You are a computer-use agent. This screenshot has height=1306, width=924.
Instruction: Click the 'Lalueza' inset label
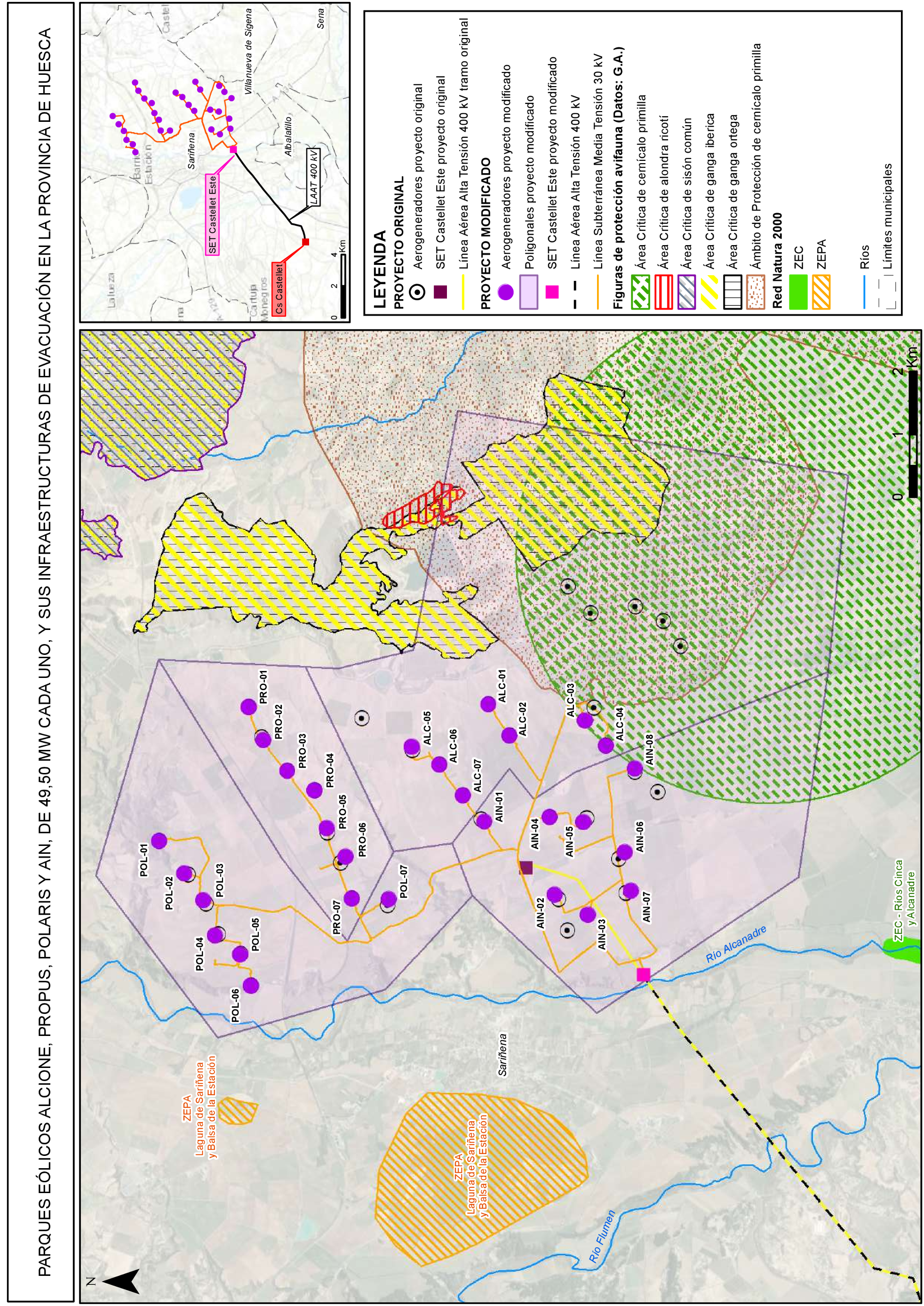tap(111, 289)
